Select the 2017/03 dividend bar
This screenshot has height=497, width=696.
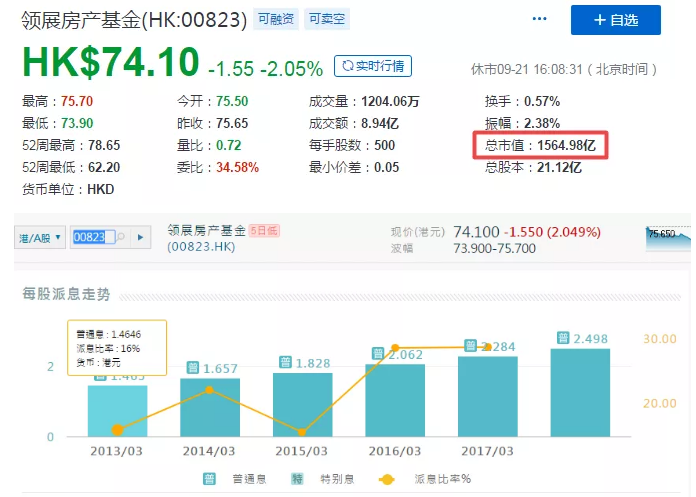point(488,397)
